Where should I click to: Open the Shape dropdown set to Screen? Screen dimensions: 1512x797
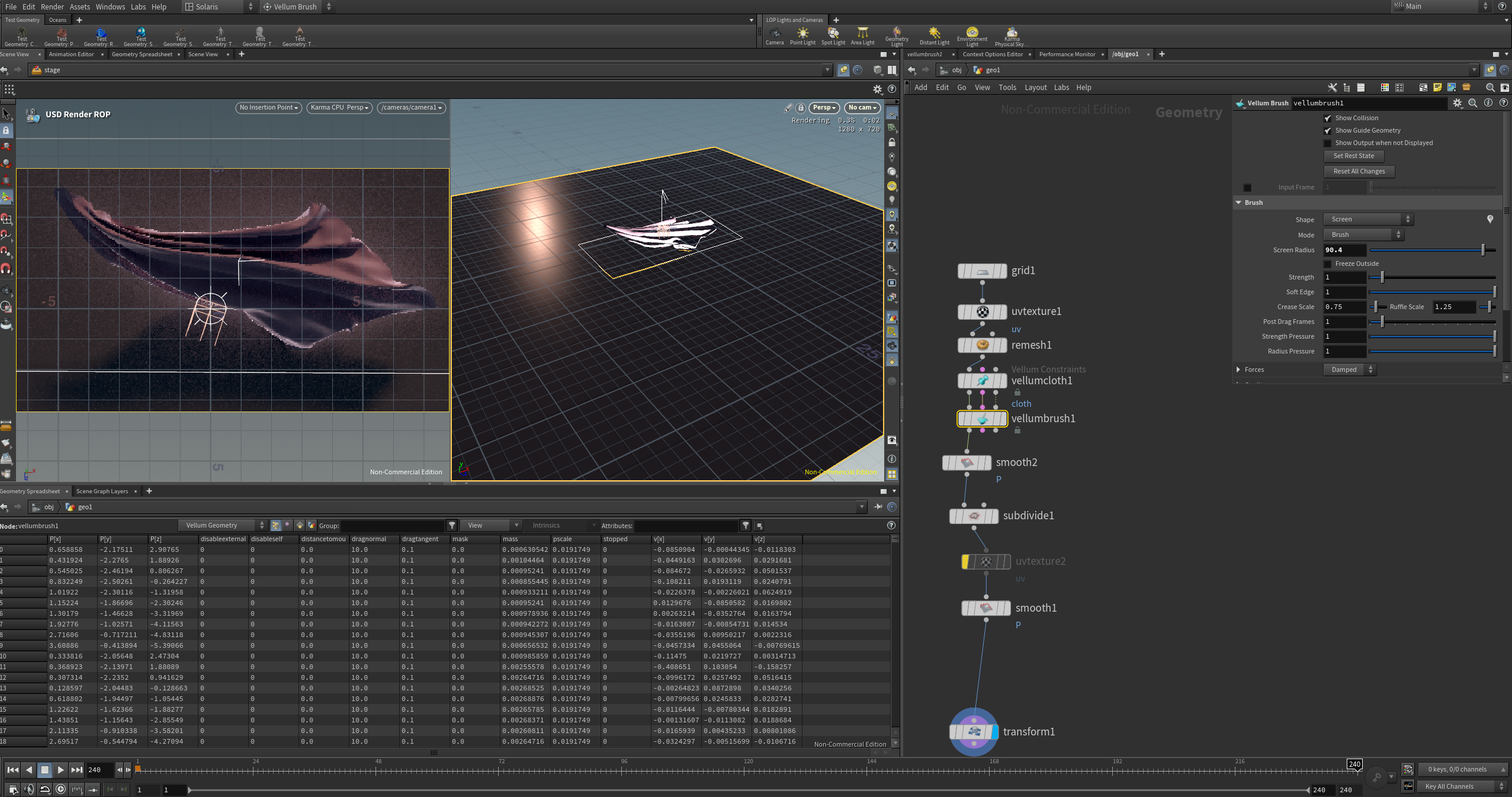[1368, 220]
